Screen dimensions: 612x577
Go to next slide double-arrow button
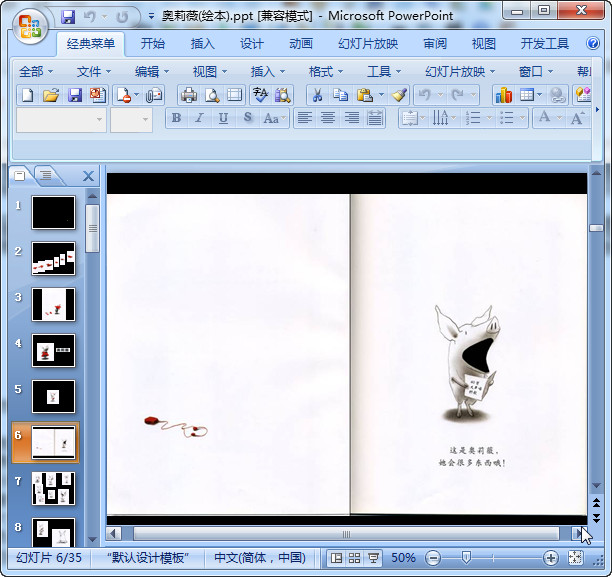596,518
